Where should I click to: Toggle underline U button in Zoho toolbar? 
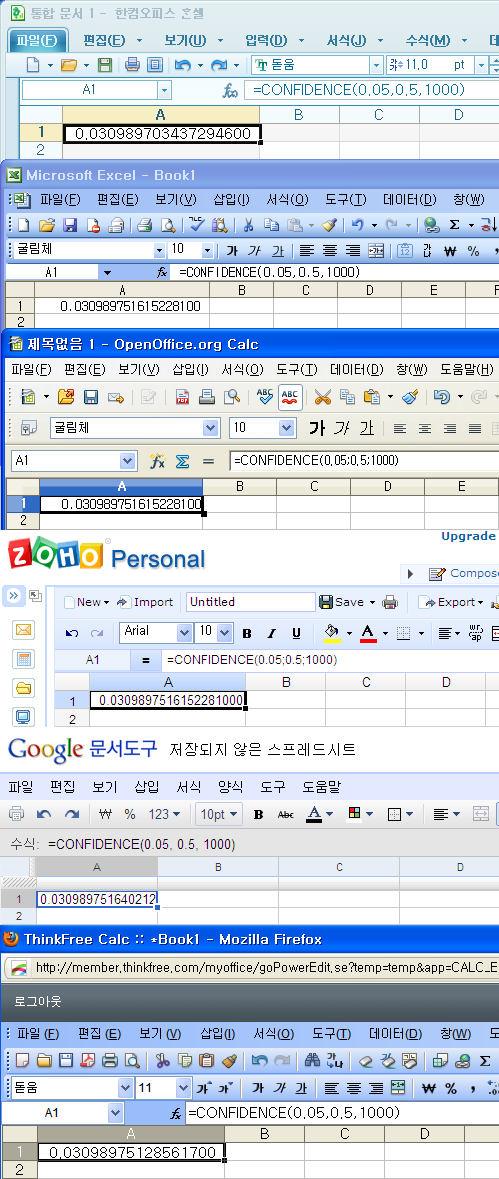coord(296,633)
